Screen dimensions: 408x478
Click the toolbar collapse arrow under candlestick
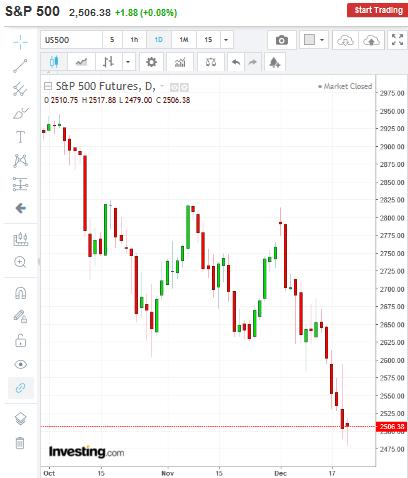pyautogui.click(x=49, y=72)
